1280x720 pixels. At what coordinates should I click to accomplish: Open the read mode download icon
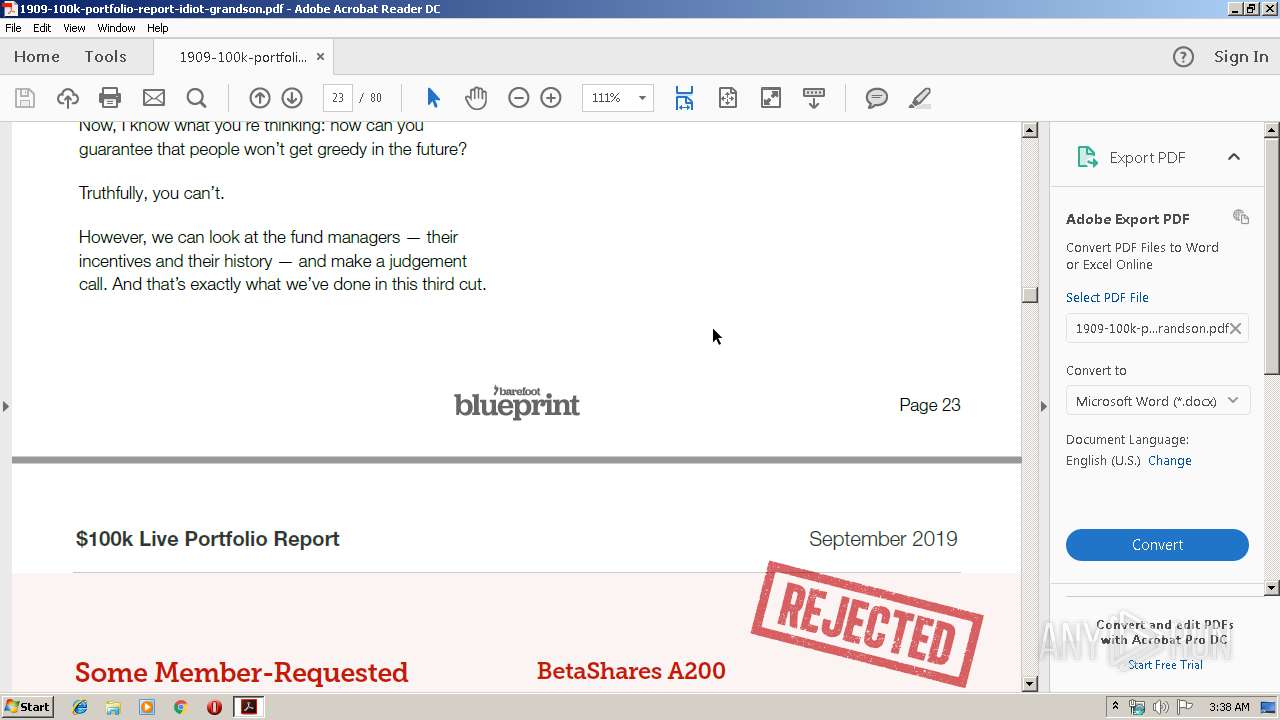[x=814, y=98]
